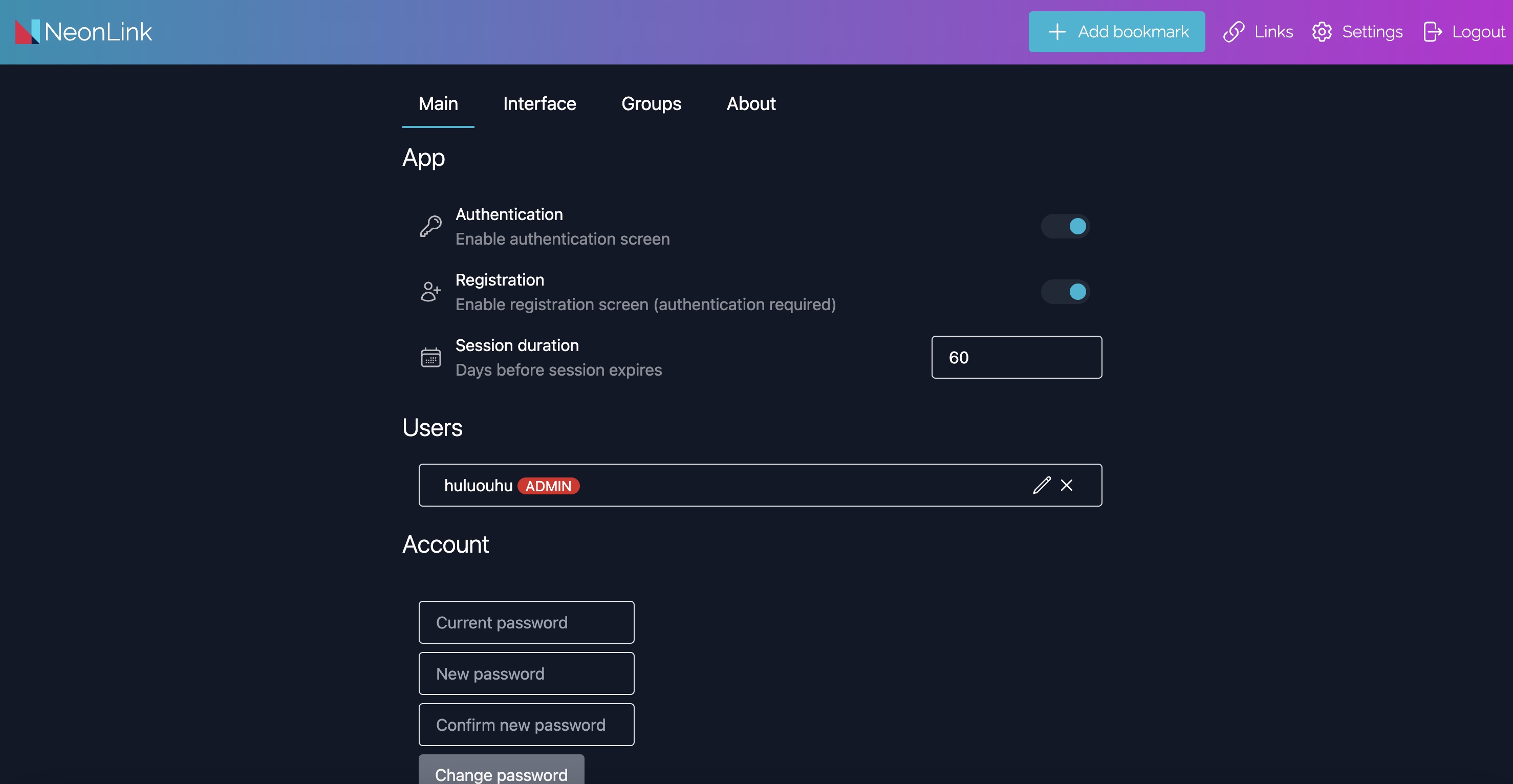The width and height of the screenshot is (1513, 784).
Task: Click the pencil icon to edit huluouhu
Action: (1042, 485)
